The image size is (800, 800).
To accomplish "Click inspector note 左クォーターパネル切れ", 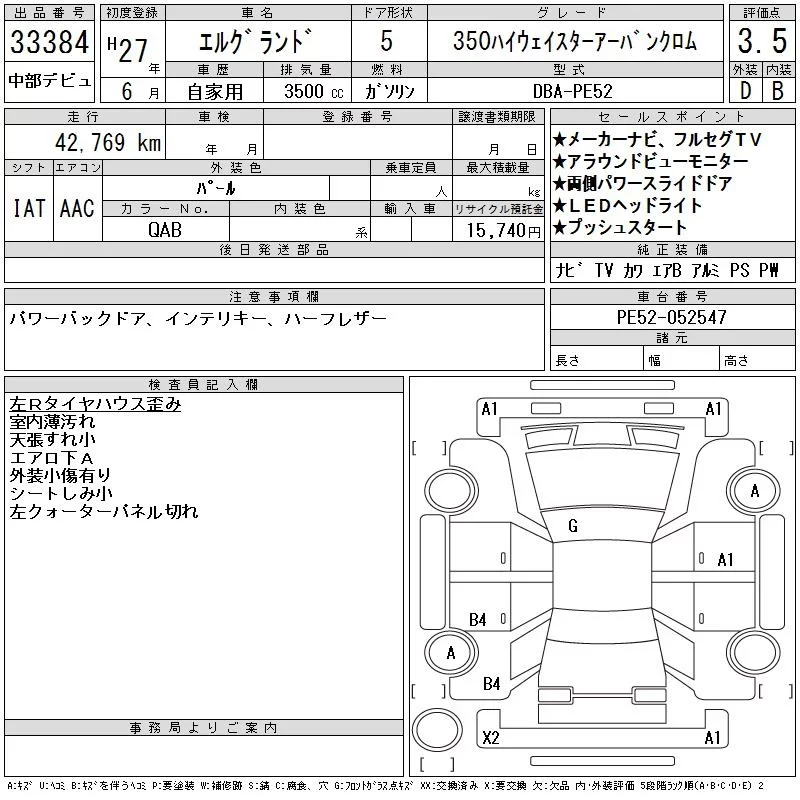I will (x=104, y=511).
